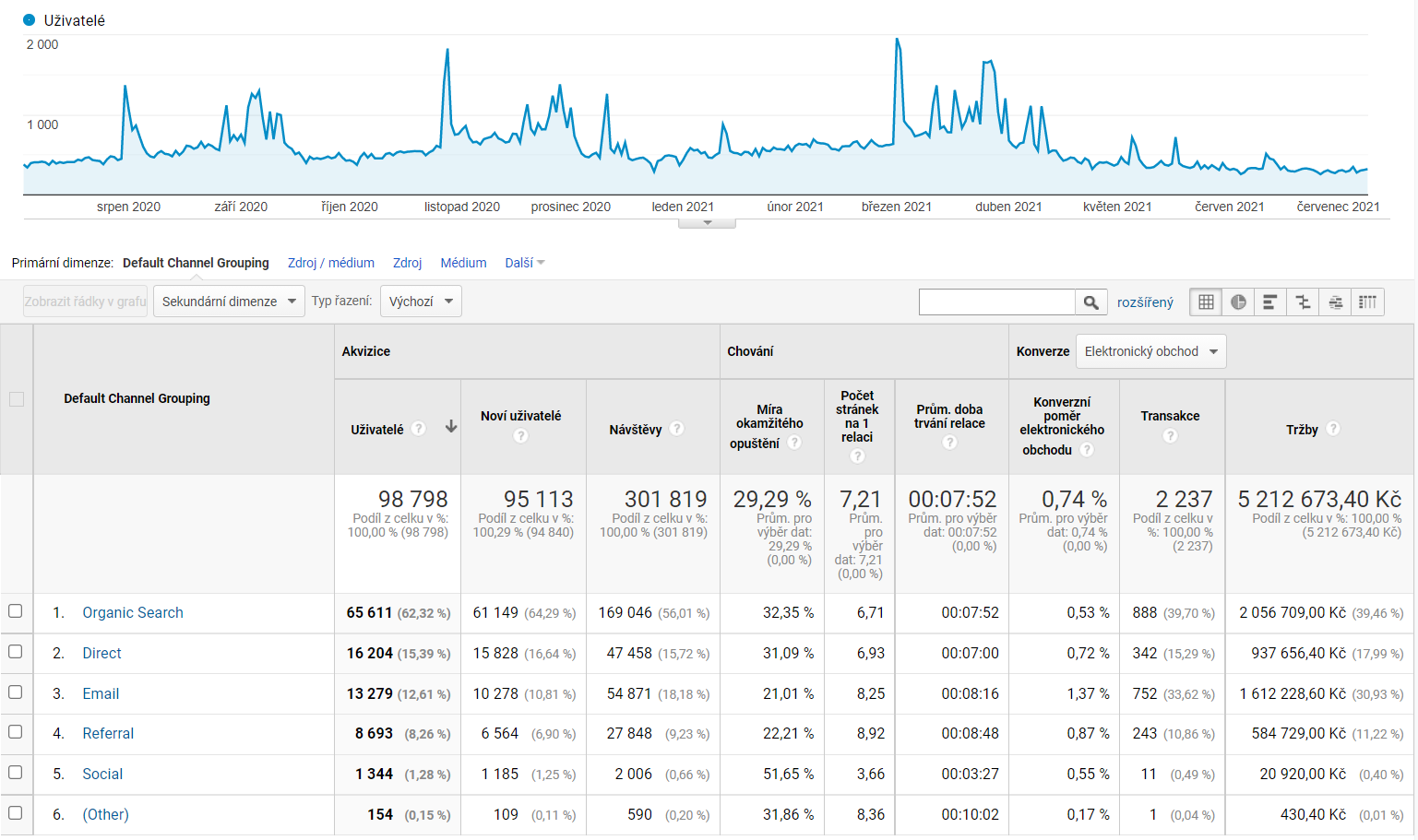Click into the table search field

pos(997,302)
